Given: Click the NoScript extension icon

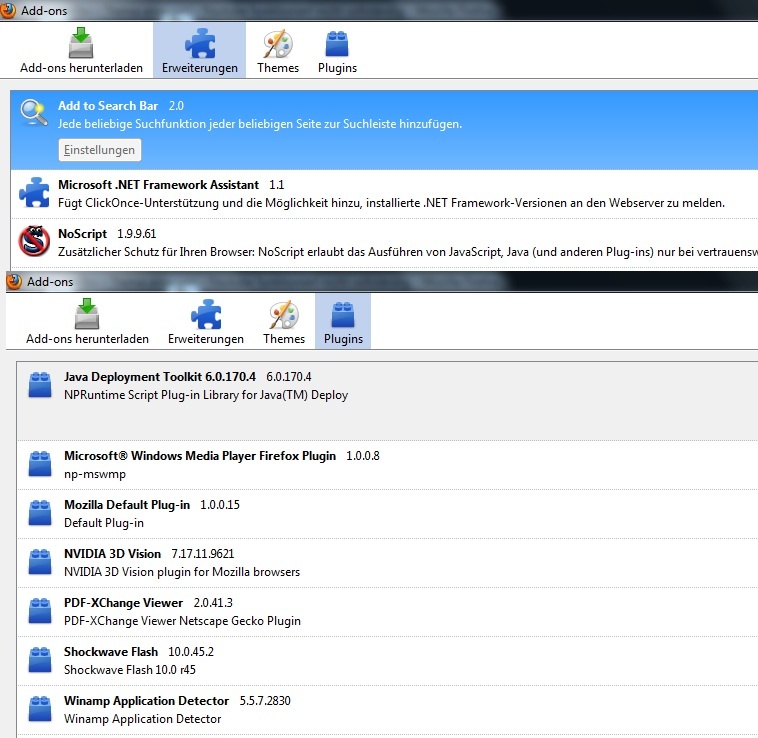Looking at the screenshot, I should click(x=34, y=241).
